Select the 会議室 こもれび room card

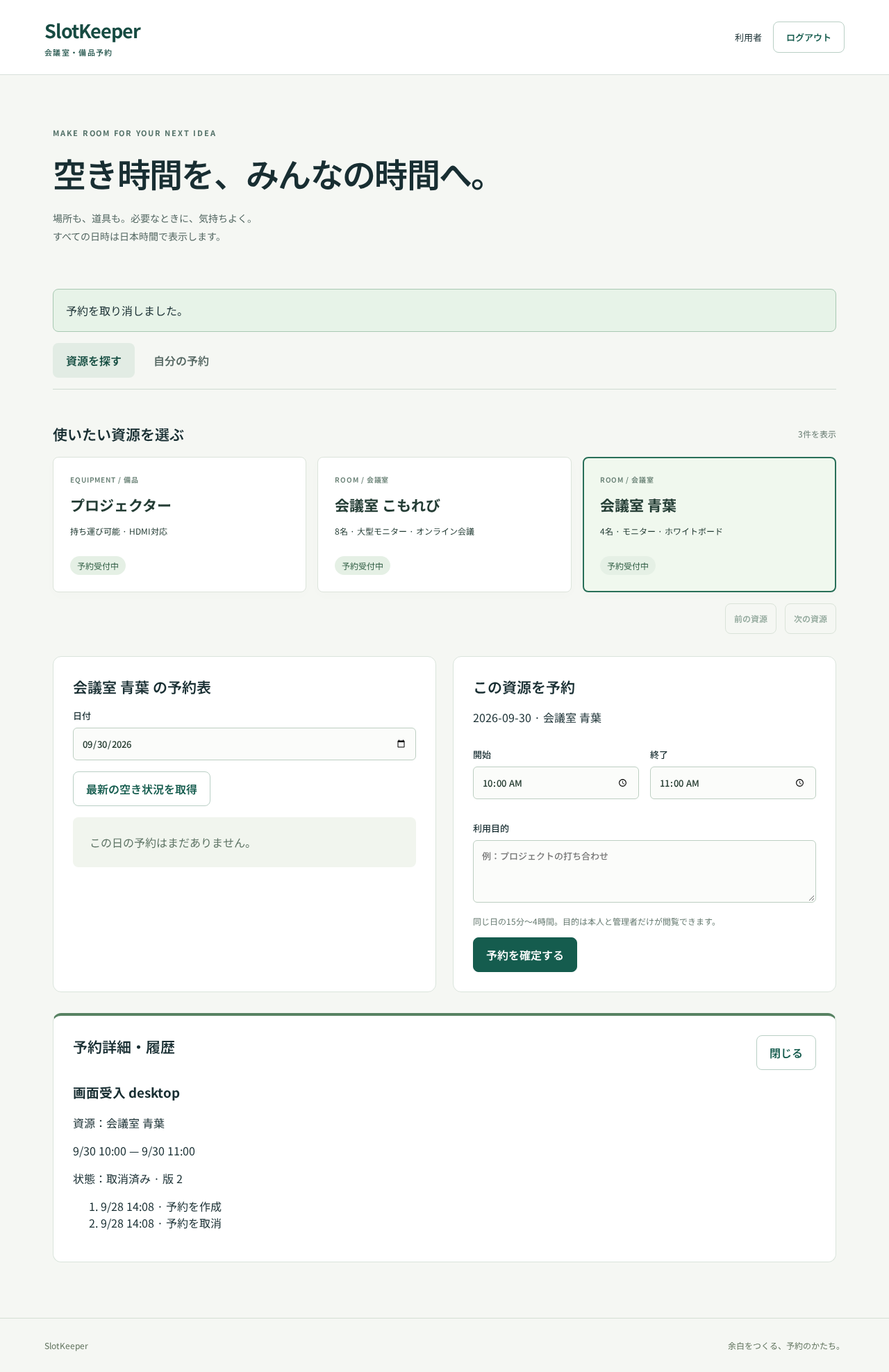[444, 524]
